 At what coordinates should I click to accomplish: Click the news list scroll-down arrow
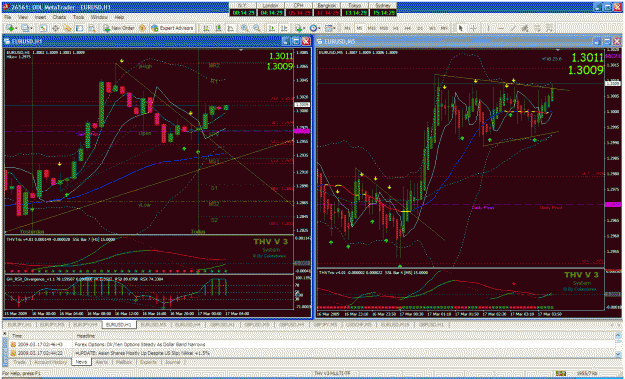pyautogui.click(x=618, y=354)
